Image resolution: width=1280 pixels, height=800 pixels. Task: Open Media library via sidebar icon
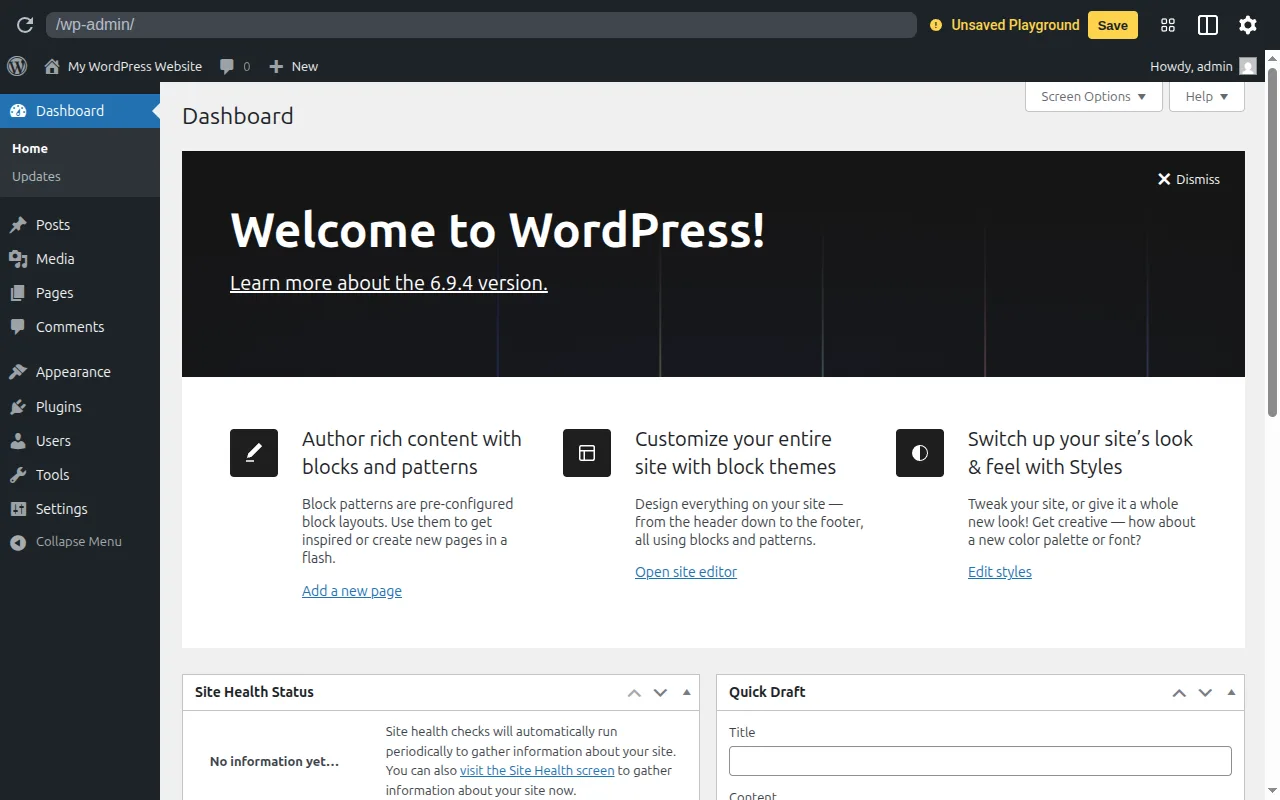point(18,258)
